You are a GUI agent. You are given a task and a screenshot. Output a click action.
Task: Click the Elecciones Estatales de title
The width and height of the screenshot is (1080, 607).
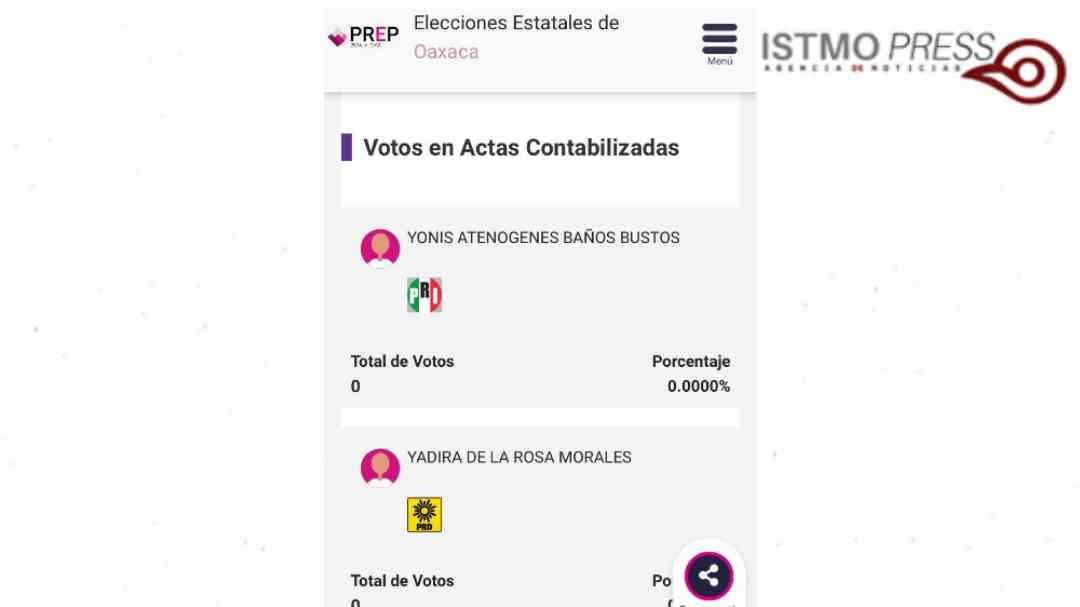pos(516,23)
